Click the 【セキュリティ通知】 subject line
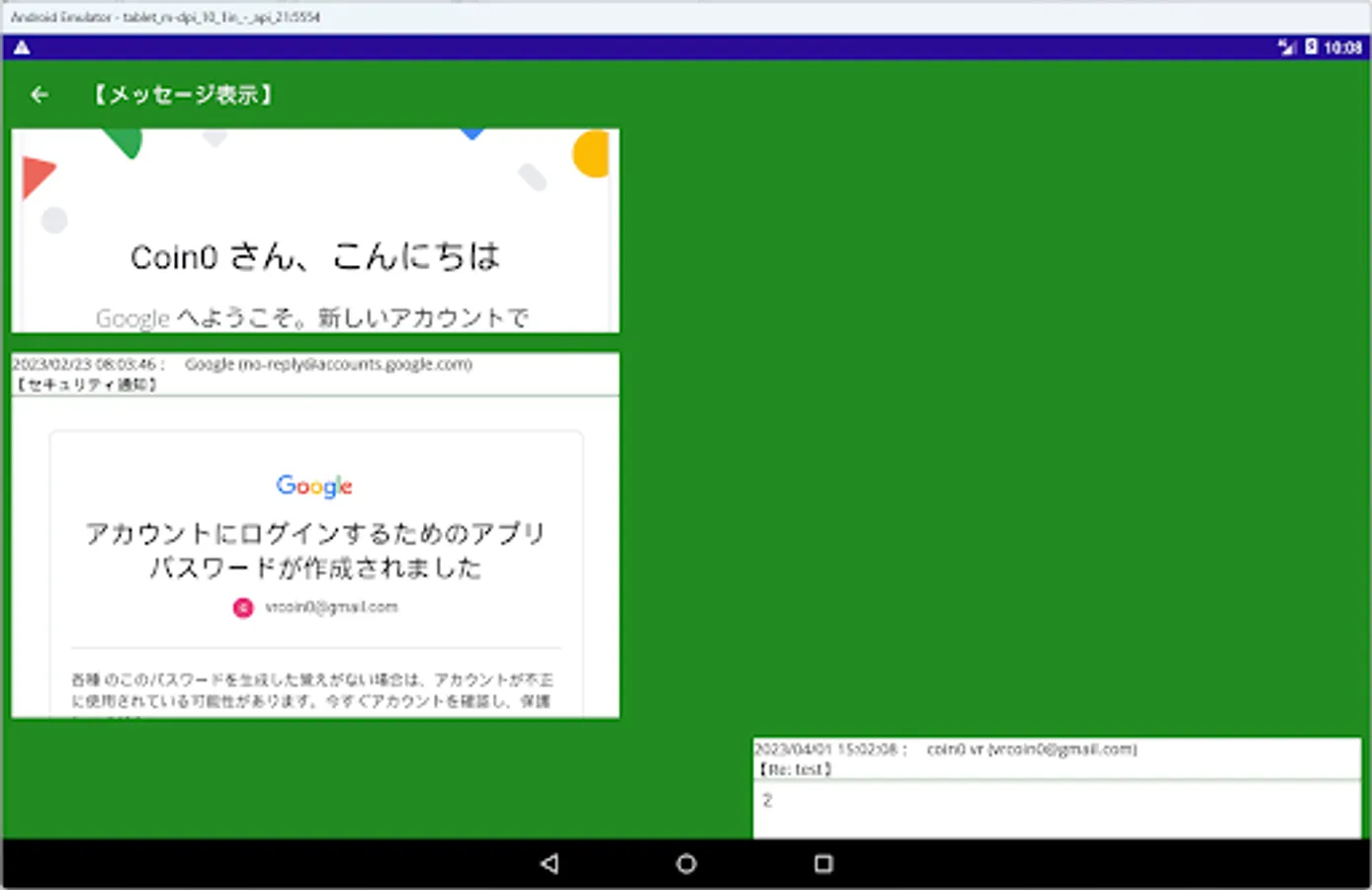 [87, 385]
